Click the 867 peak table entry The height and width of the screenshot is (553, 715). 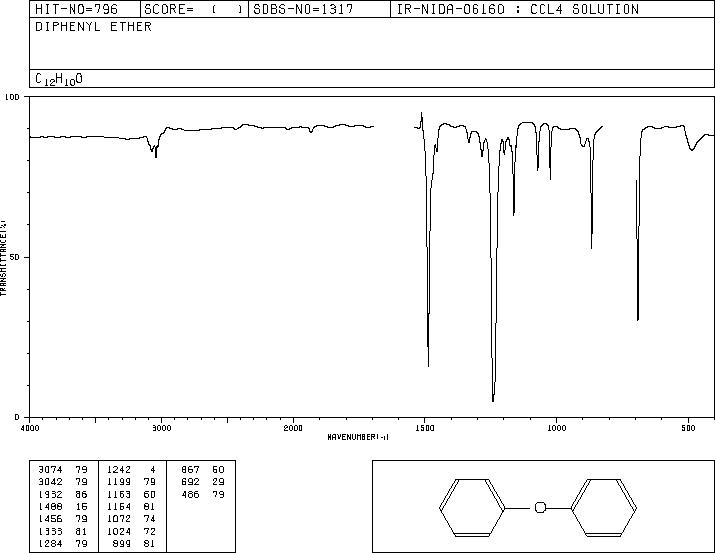[x=190, y=470]
